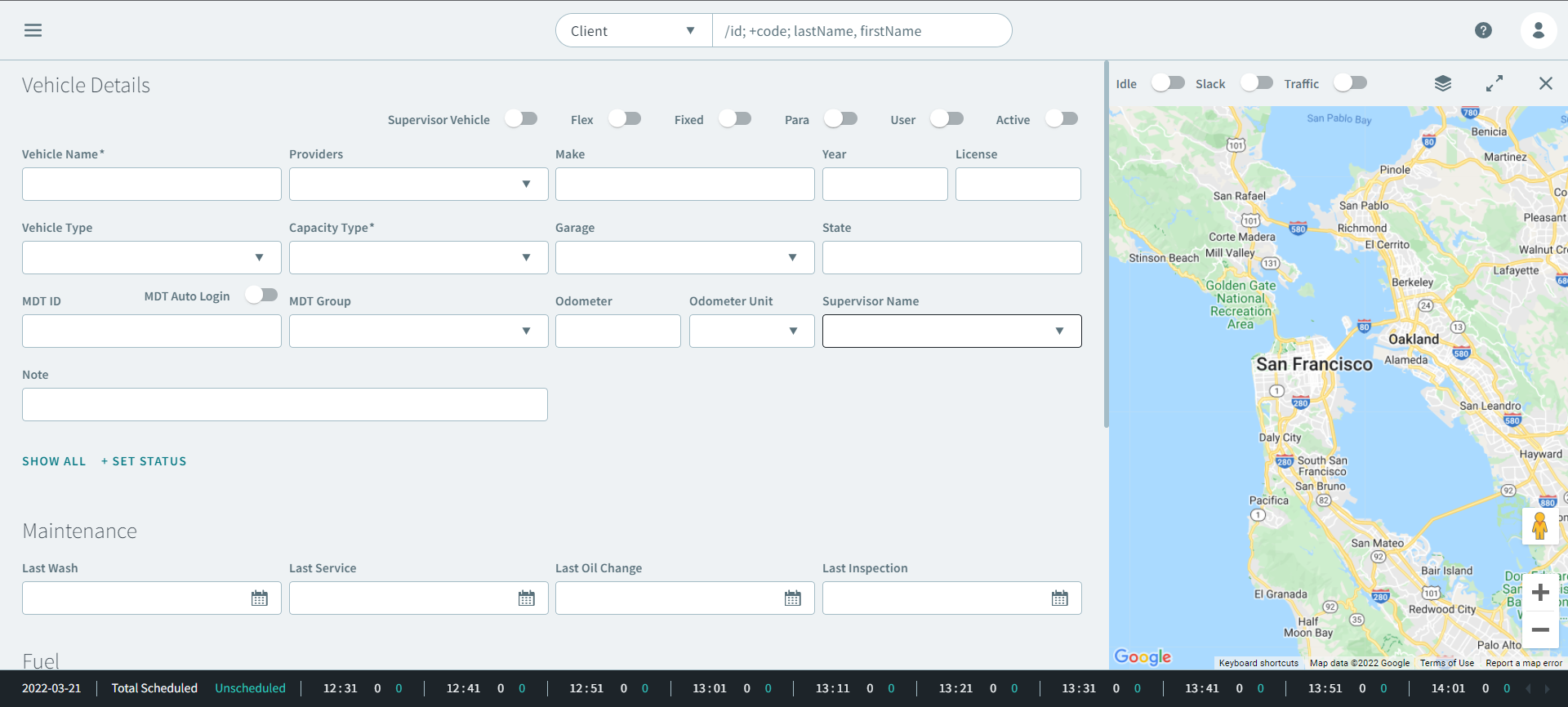Click into the Vehicle Name field
The width and height of the screenshot is (1568, 707).
[x=152, y=185]
